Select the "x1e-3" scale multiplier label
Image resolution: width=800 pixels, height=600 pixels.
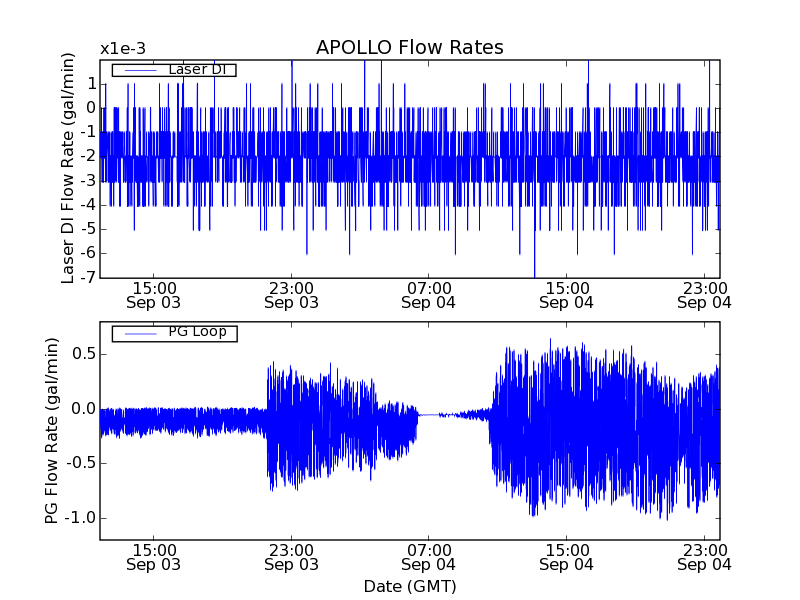click(x=123, y=49)
